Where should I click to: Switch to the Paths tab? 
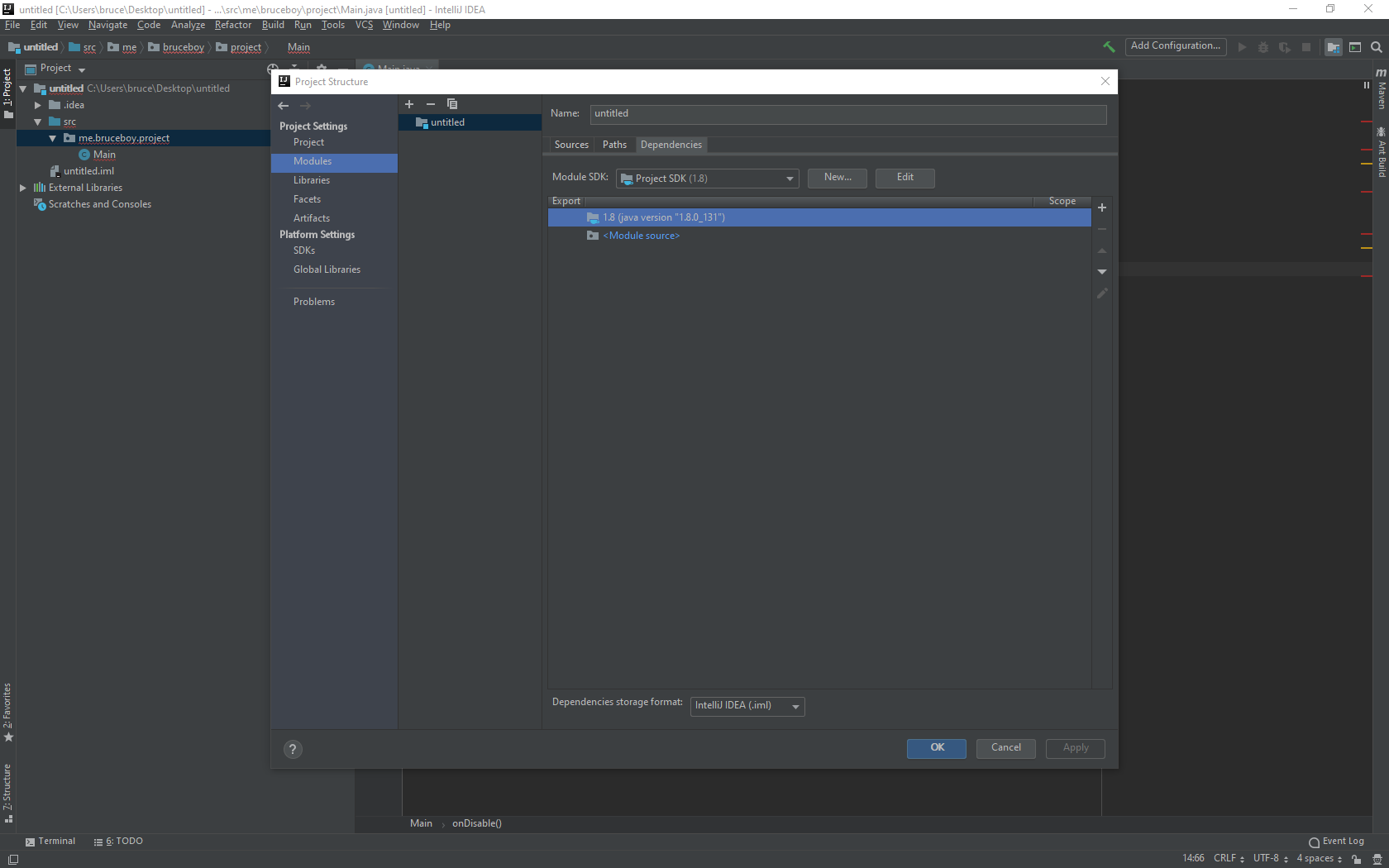point(614,145)
